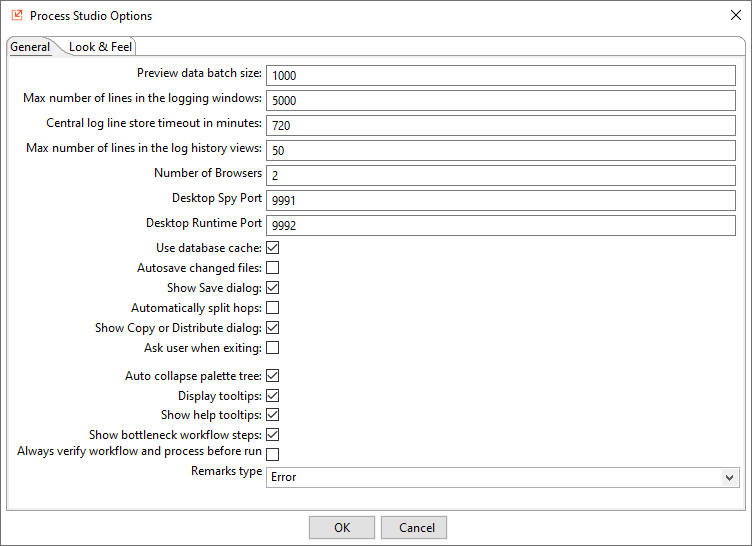
Task: Close the Process Studio Options dialog
Action: click(x=736, y=16)
